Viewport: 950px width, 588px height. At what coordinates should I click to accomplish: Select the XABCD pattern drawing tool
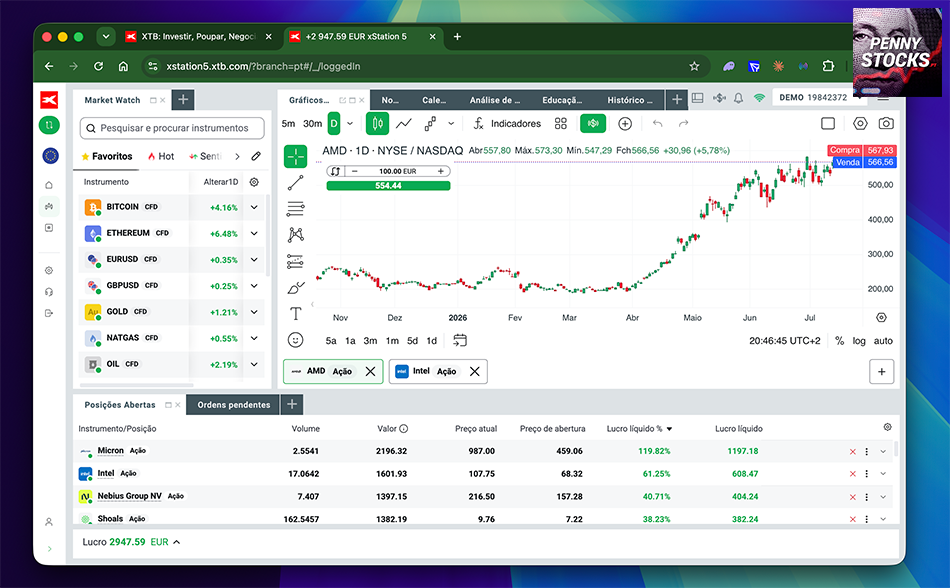[296, 235]
